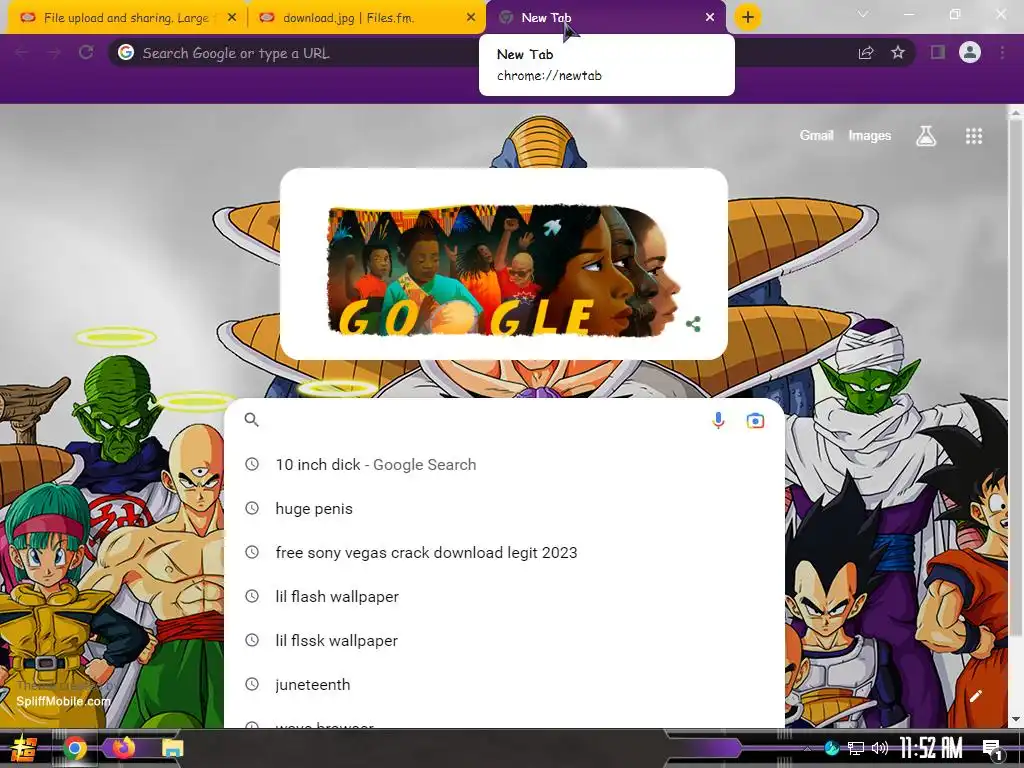Click the Juneteenth Google doodle

pyautogui.click(x=503, y=270)
